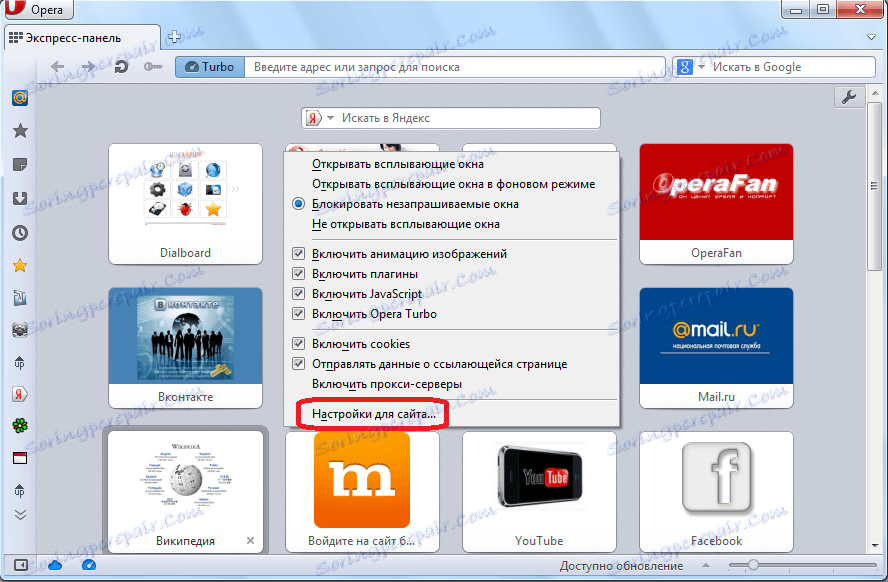Toggle the side panel button in status bar
Viewport: 888px width, 582px height.
(20, 564)
